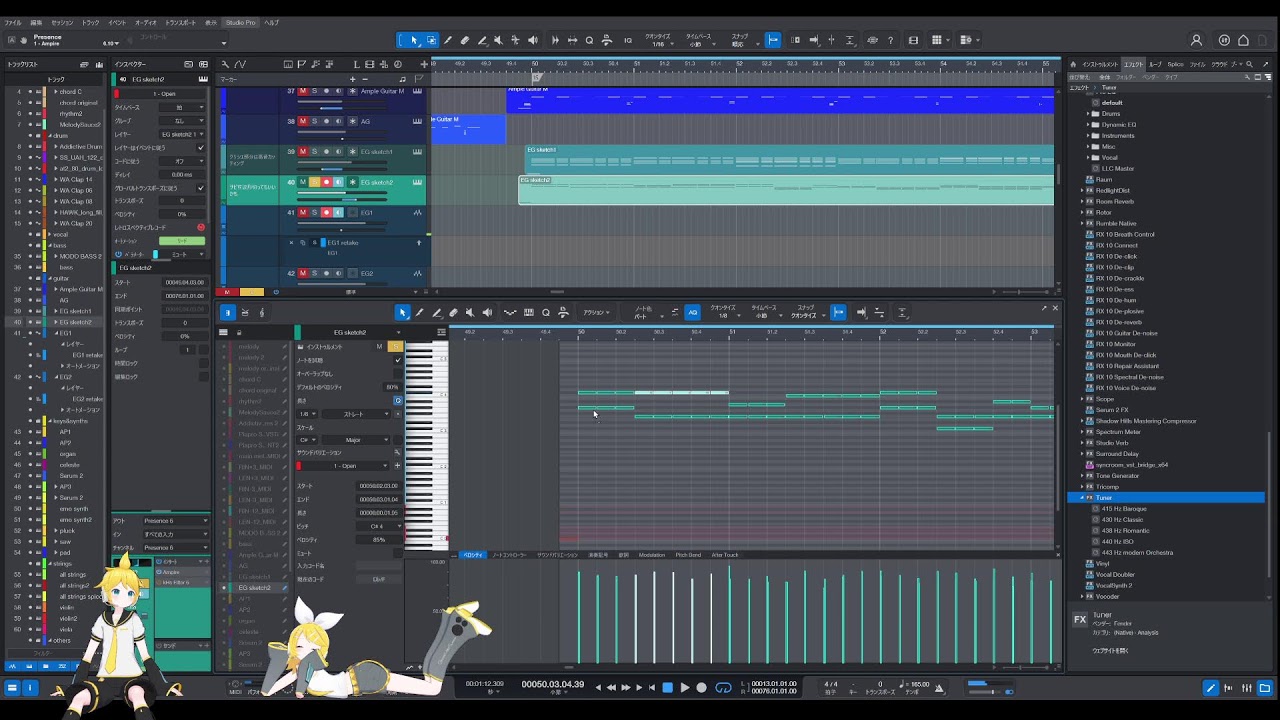Open the Studio Pro menu
This screenshot has width=1280, height=720.
pyautogui.click(x=240, y=22)
